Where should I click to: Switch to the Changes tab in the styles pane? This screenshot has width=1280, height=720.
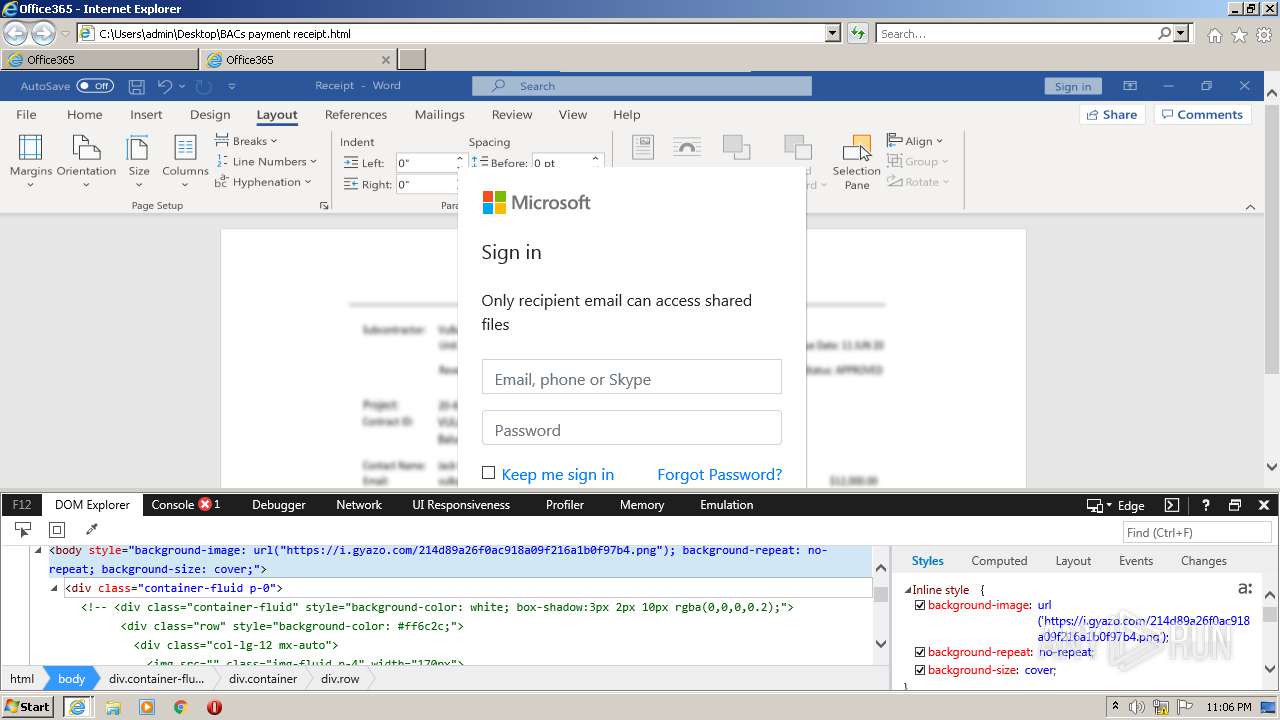click(1203, 561)
